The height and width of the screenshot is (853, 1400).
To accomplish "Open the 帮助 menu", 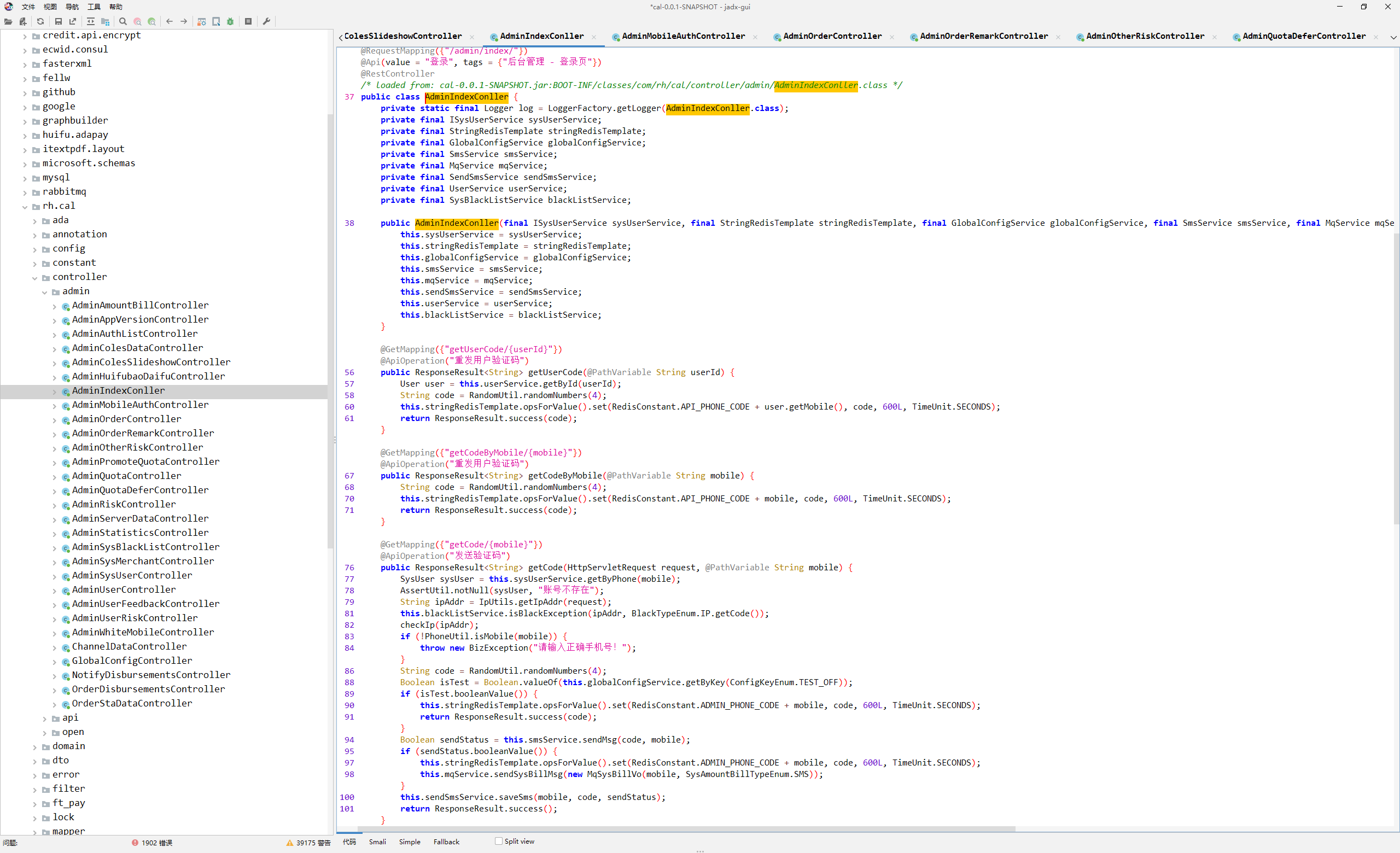I will [116, 7].
